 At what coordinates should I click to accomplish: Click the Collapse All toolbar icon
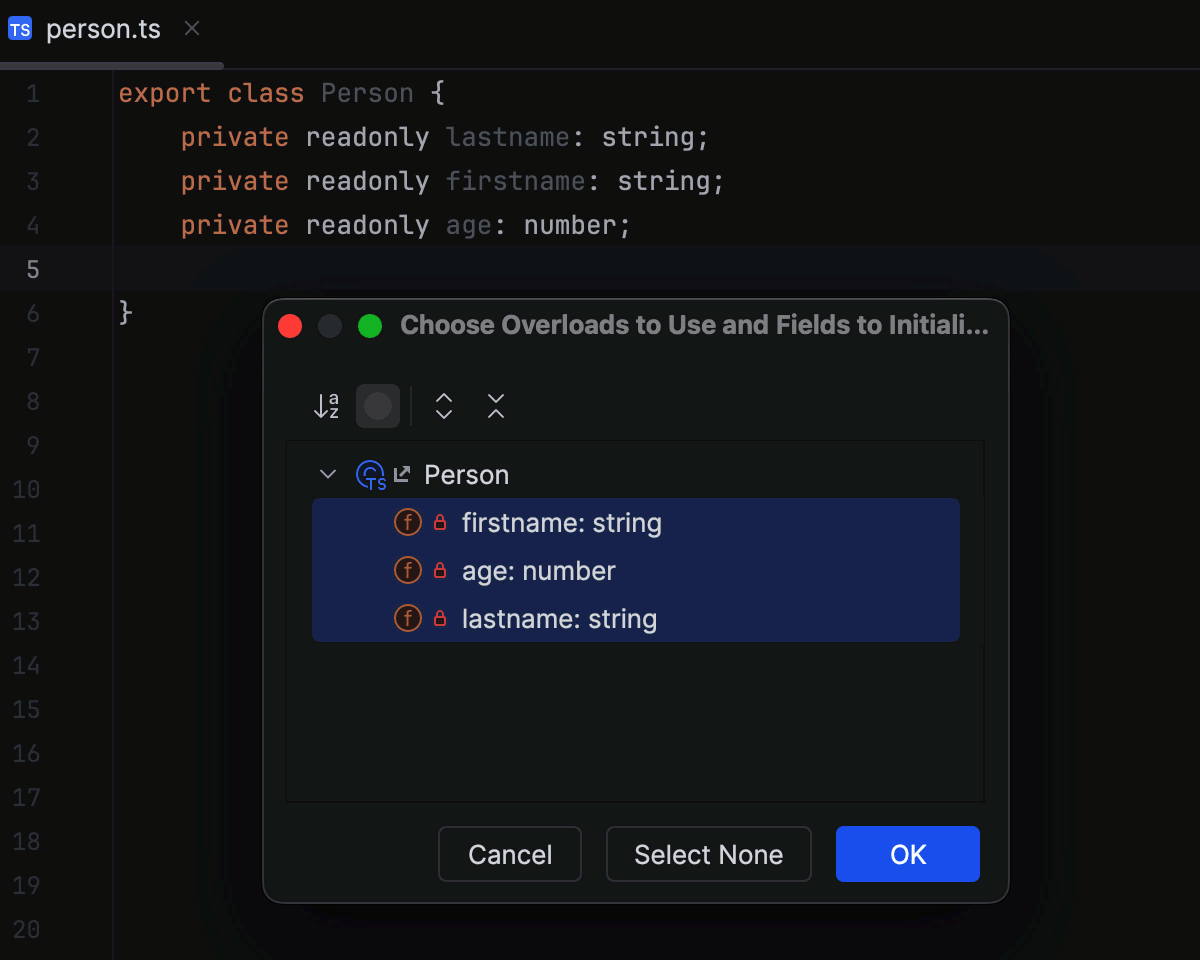495,406
